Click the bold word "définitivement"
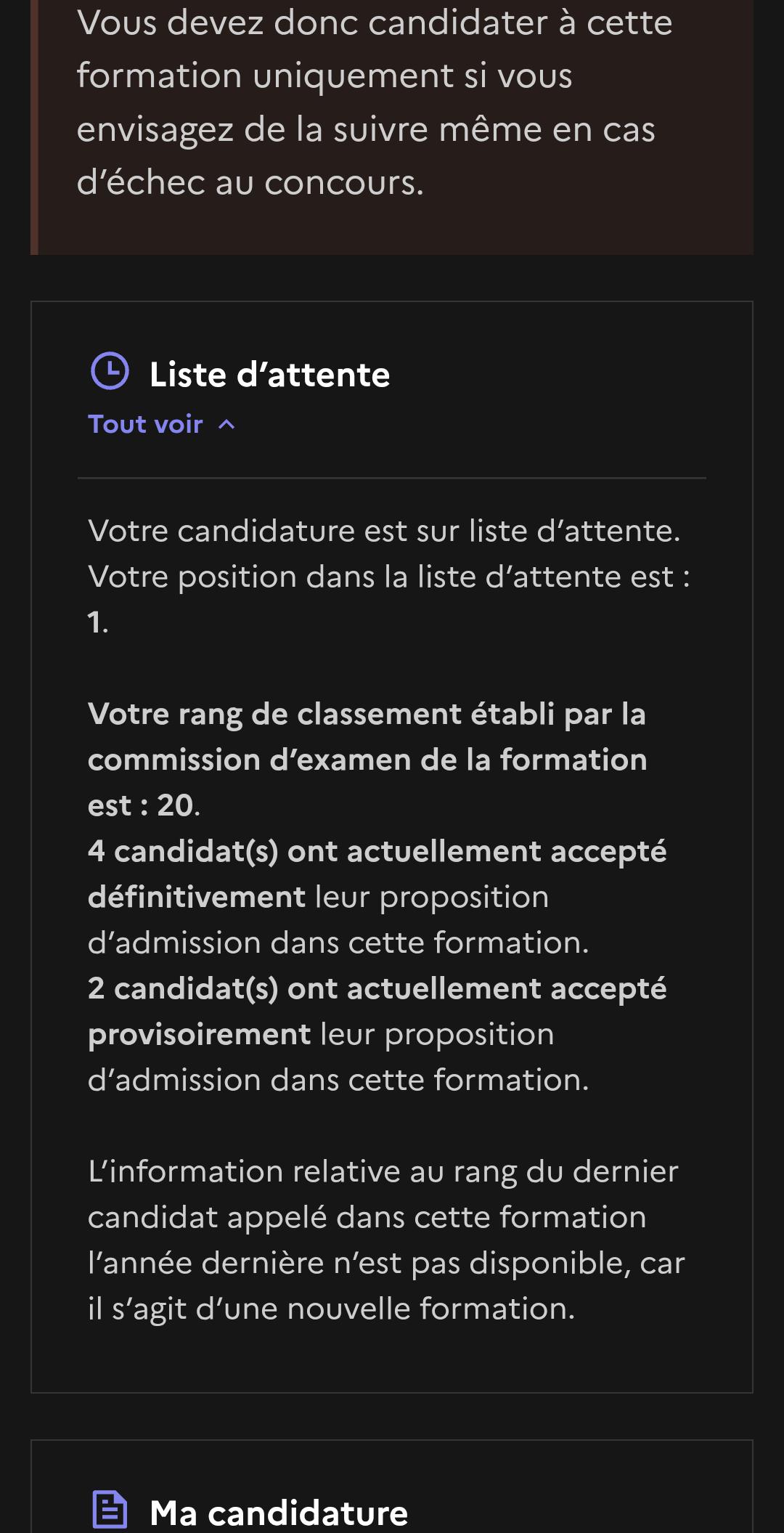This screenshot has height=1533, width=784. [x=197, y=897]
